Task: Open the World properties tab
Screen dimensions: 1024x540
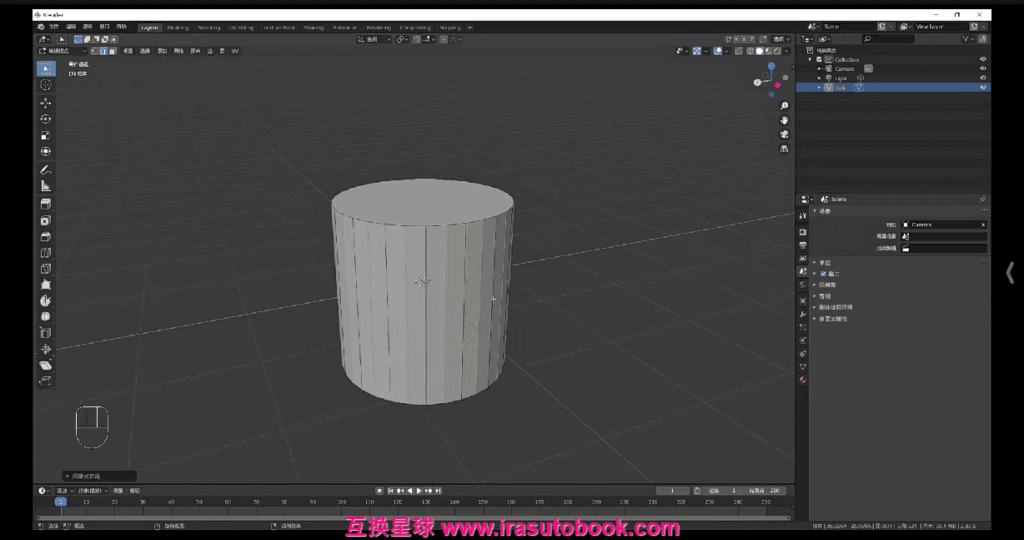Action: (803, 285)
